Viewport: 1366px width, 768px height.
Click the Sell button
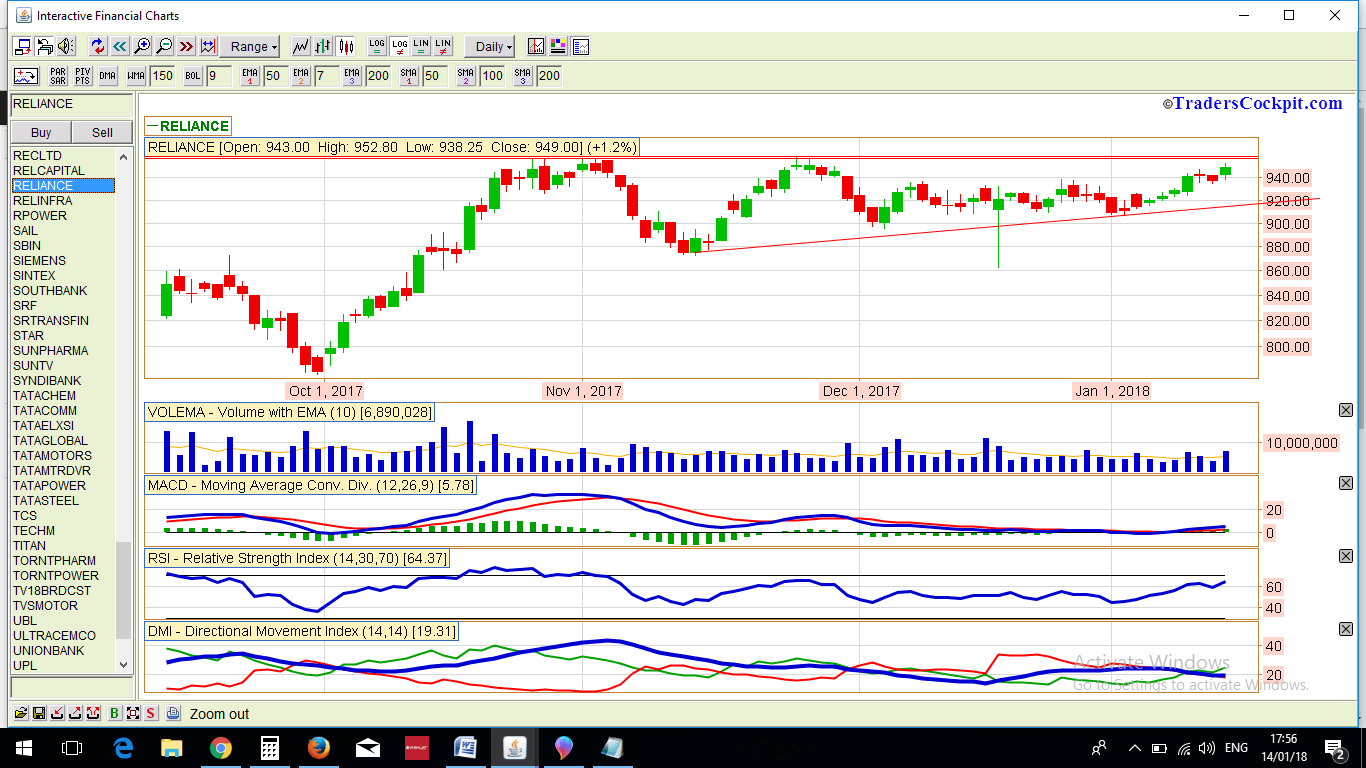(103, 132)
